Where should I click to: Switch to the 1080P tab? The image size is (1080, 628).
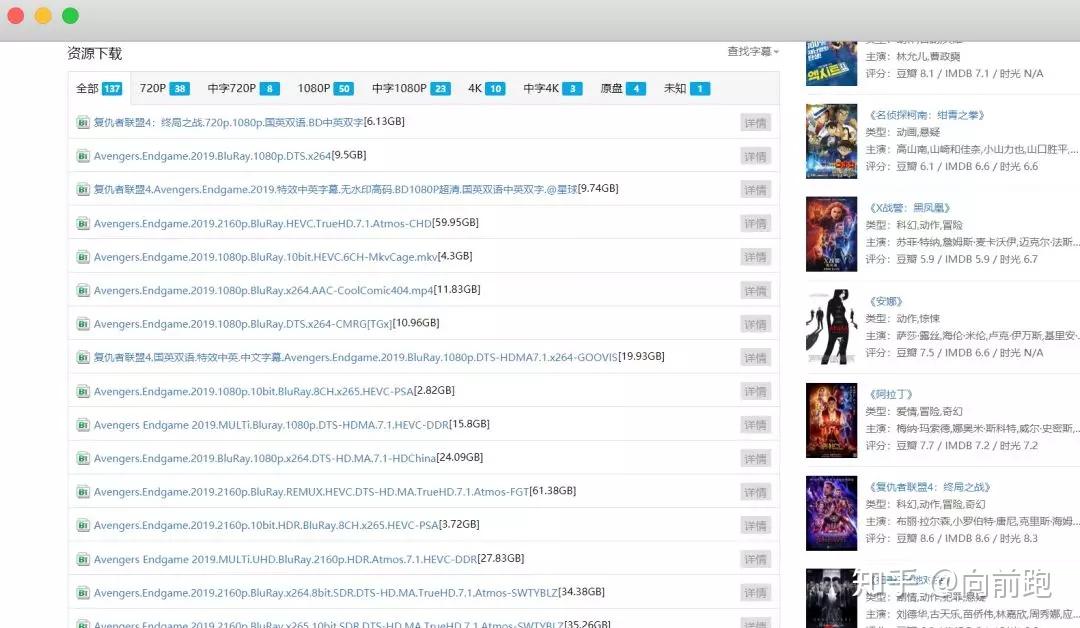(325, 88)
